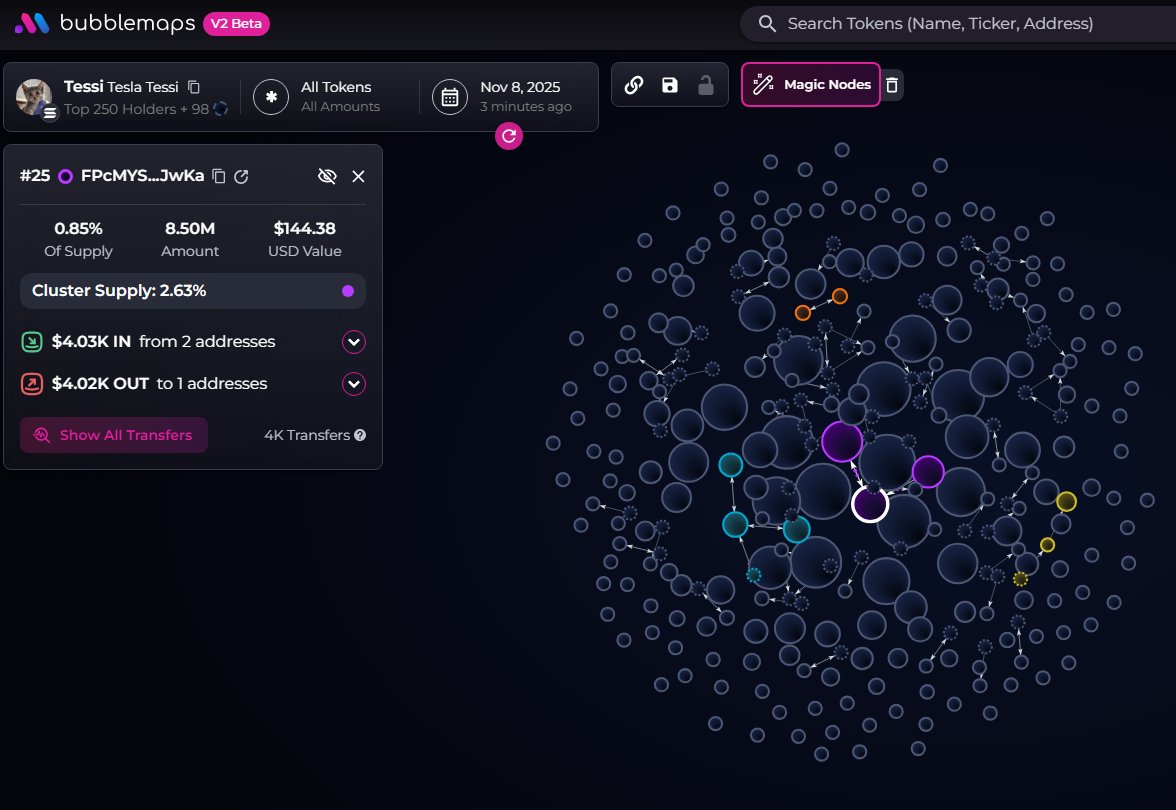Click the bubblemaps logo
The height and width of the screenshot is (810, 1176).
(x=104, y=23)
